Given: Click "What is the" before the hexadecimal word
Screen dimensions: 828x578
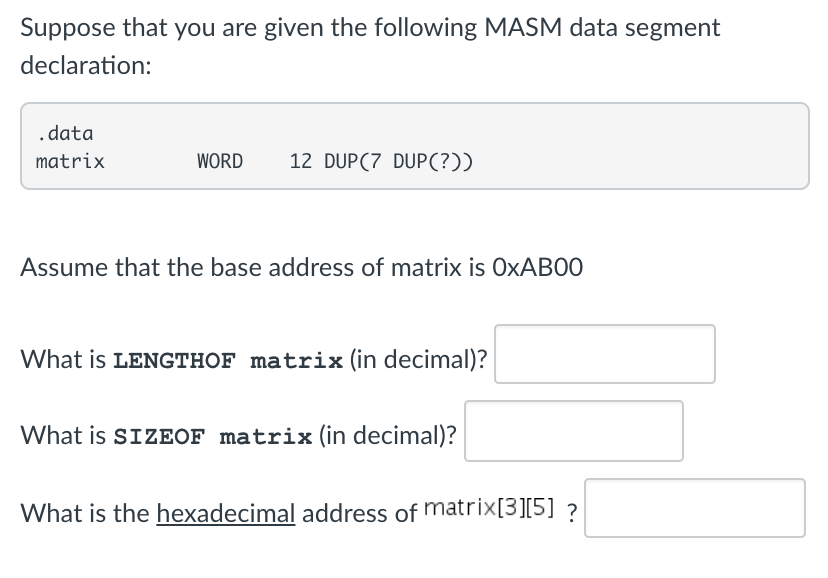Looking at the screenshot, I should pos(85,513).
